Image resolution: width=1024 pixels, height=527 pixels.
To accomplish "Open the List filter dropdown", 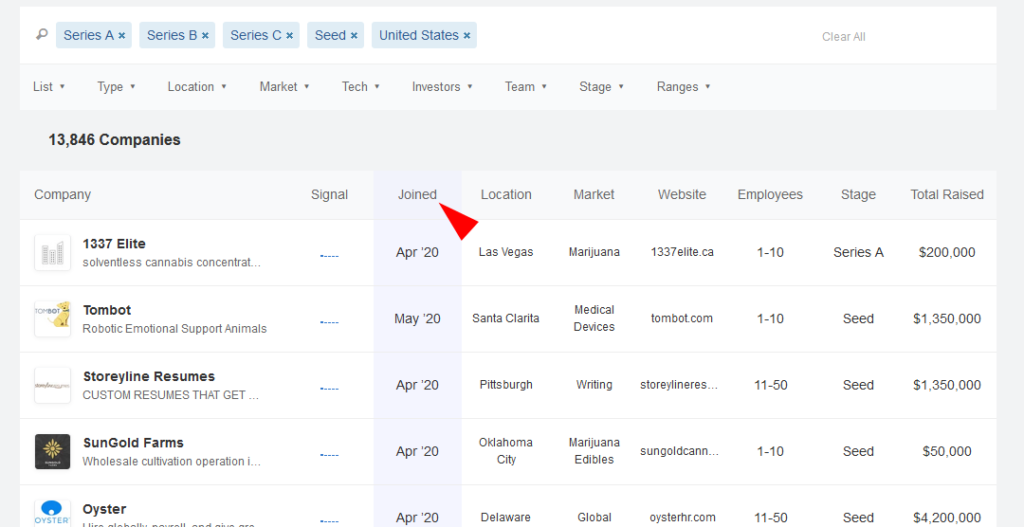I will click(49, 87).
